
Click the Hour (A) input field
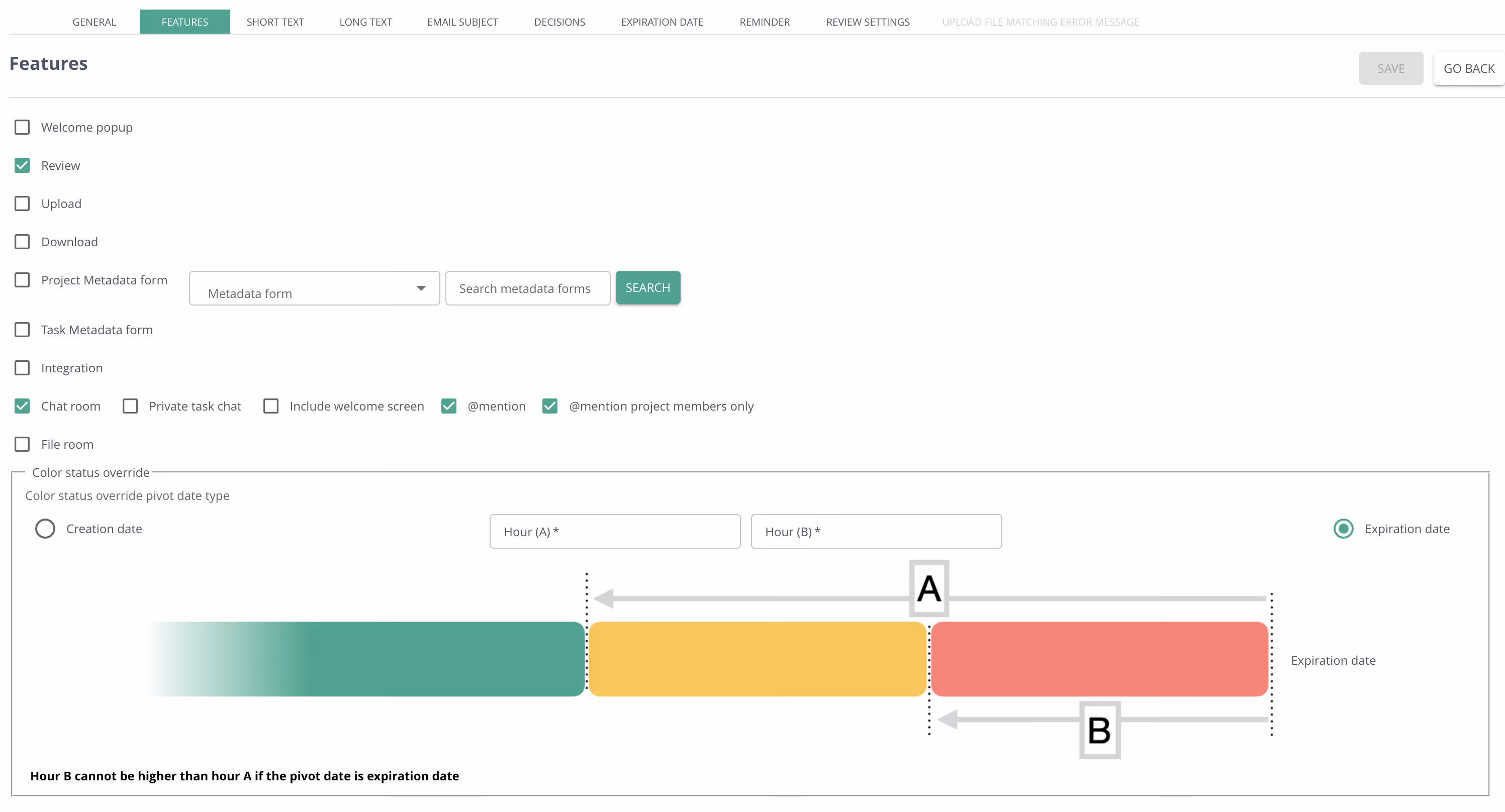click(615, 531)
